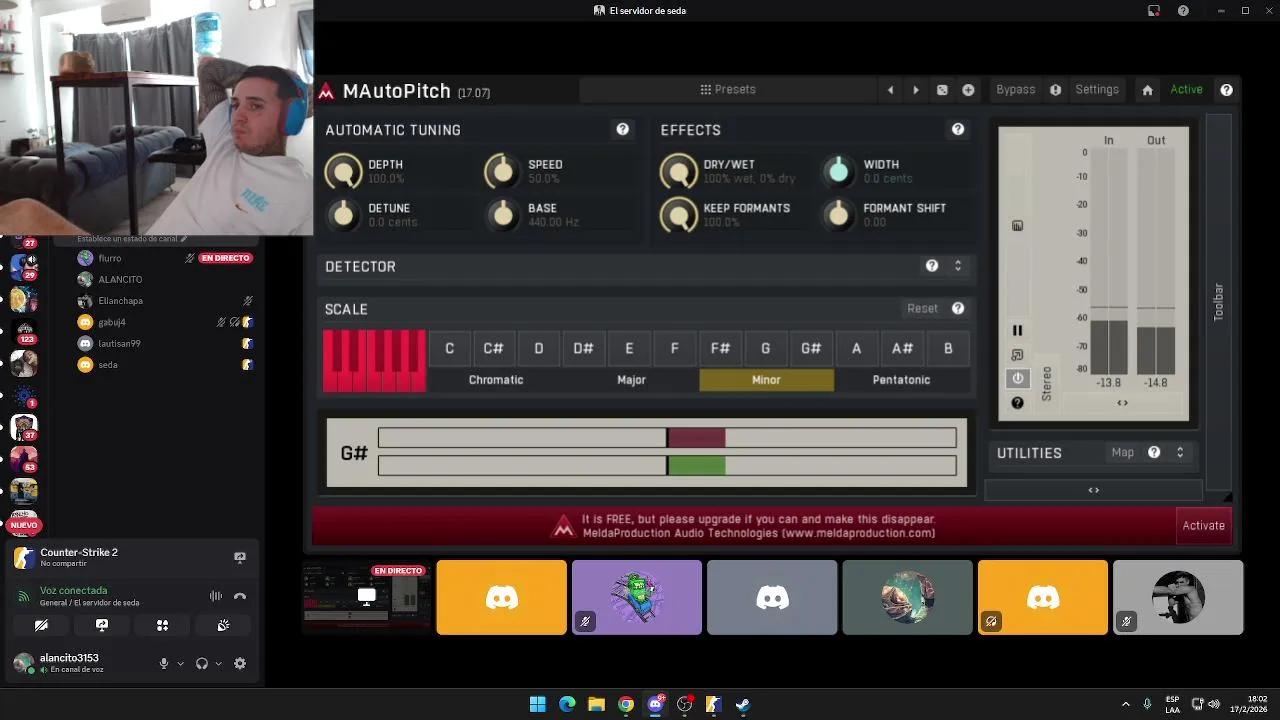This screenshot has width=1280, height=720.
Task: Open the Presets menu in MAutoPitch
Action: coord(727,90)
